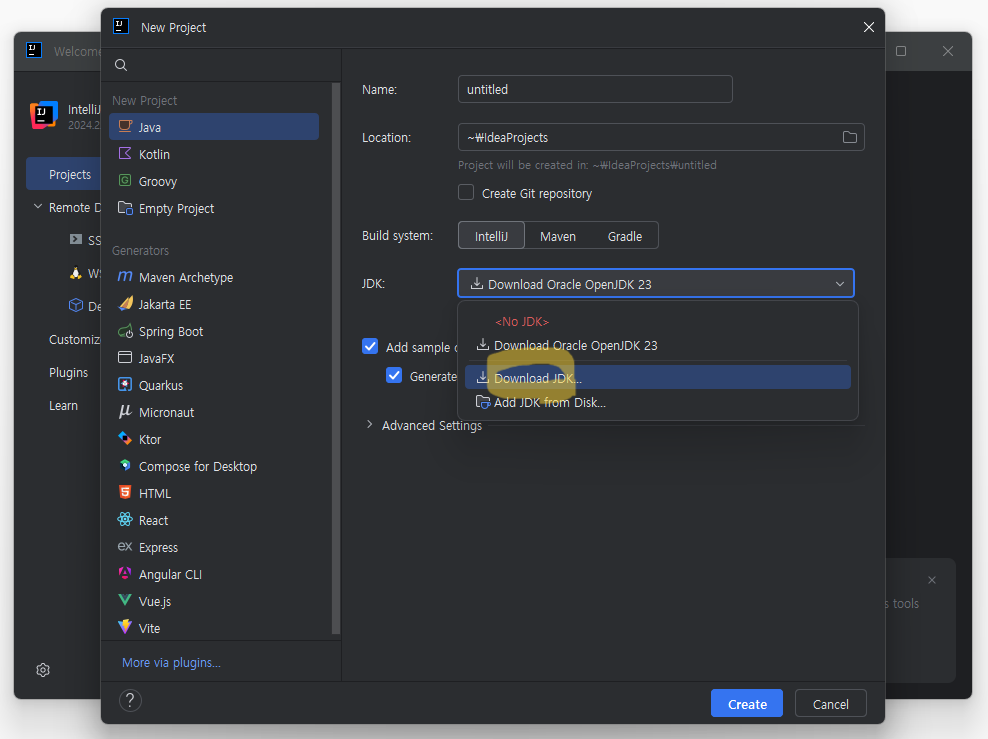Click the project type list scrollbar
The height and width of the screenshot is (739, 988).
pos(336,358)
